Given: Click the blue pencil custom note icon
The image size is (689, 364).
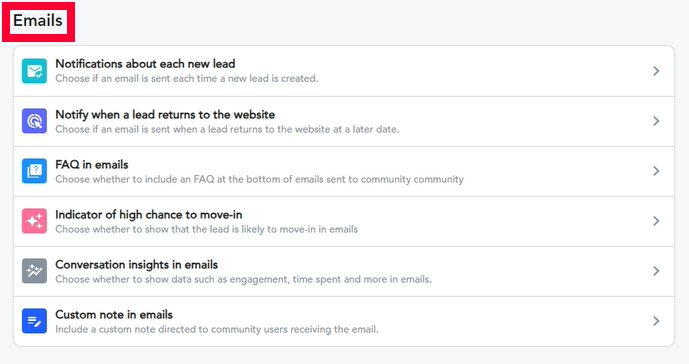Looking at the screenshot, I should point(34,321).
